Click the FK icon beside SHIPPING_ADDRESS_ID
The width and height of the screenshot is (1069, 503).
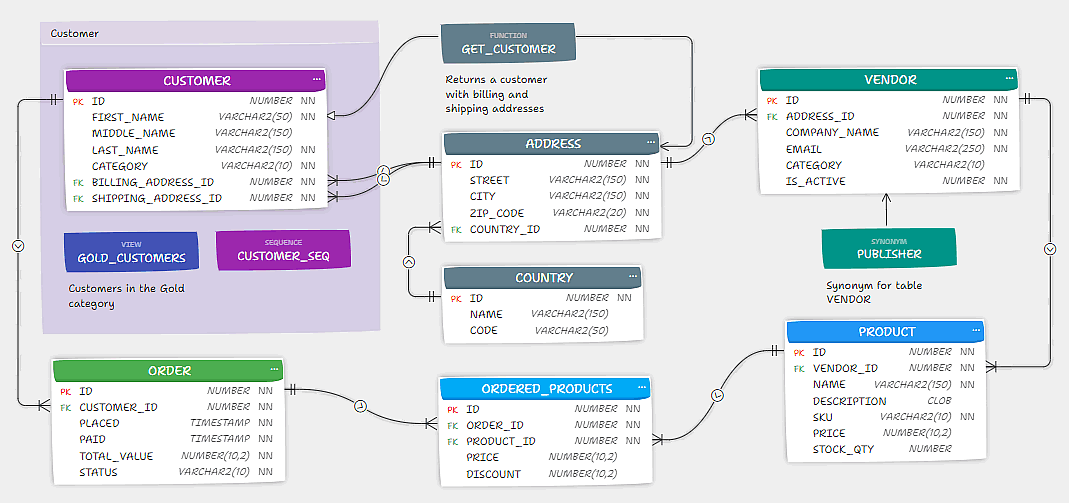77,199
